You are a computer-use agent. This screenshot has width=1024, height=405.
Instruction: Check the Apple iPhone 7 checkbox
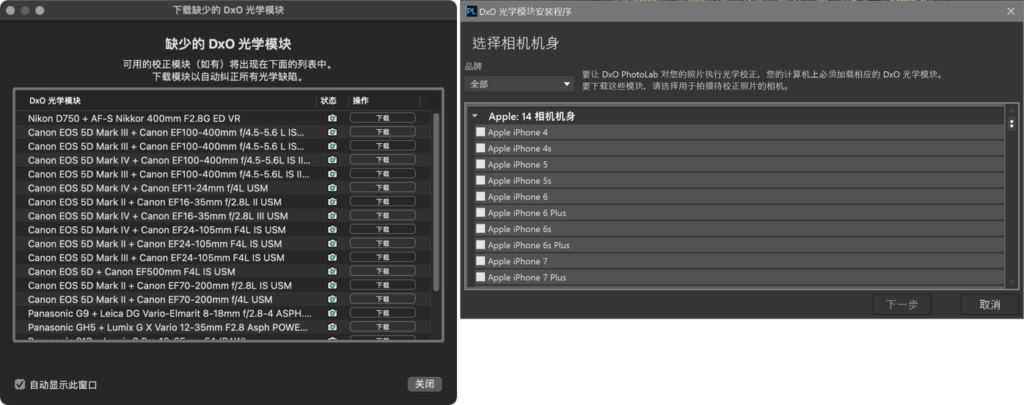tap(481, 261)
